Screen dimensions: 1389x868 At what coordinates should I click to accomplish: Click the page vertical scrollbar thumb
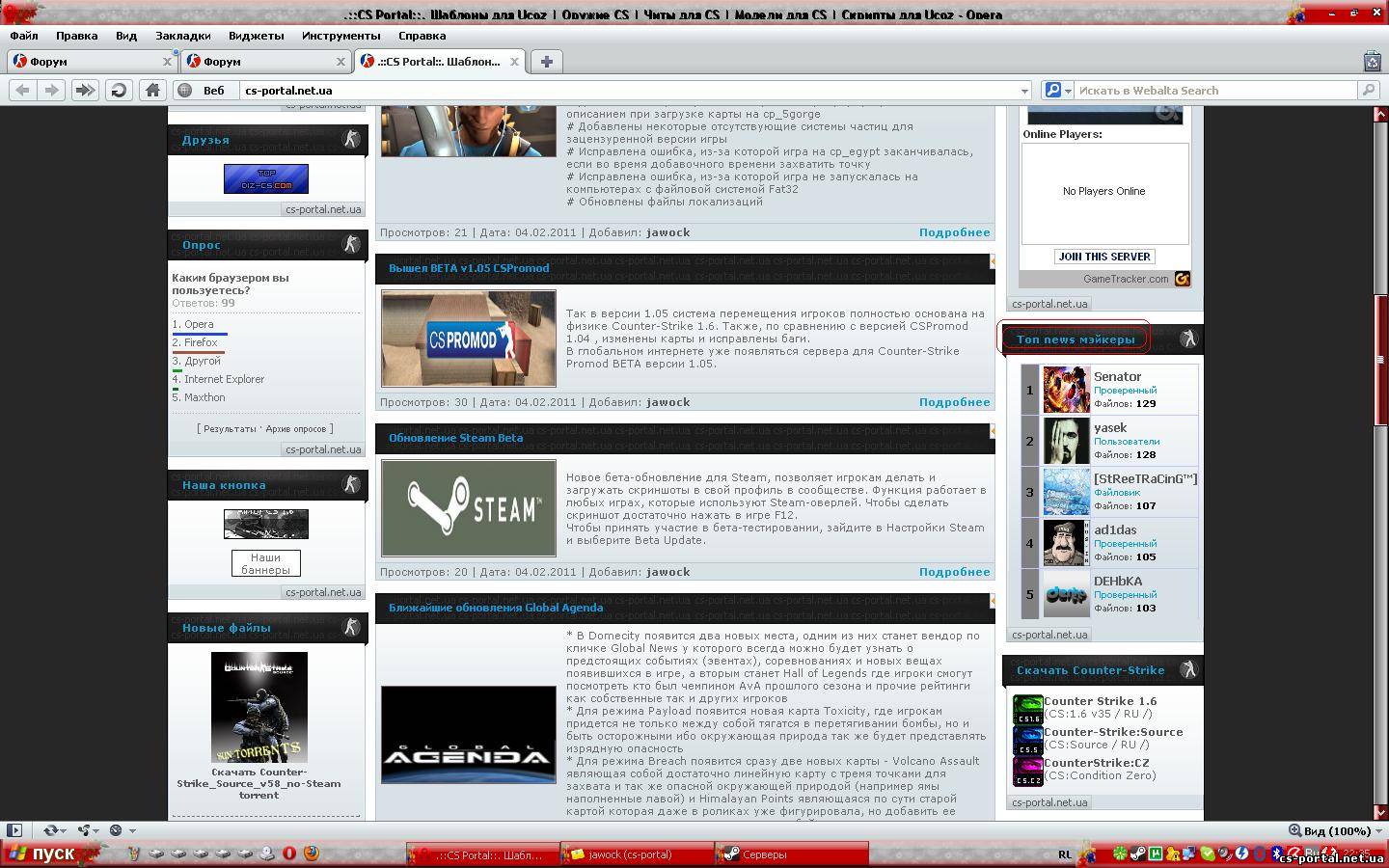click(1380, 359)
